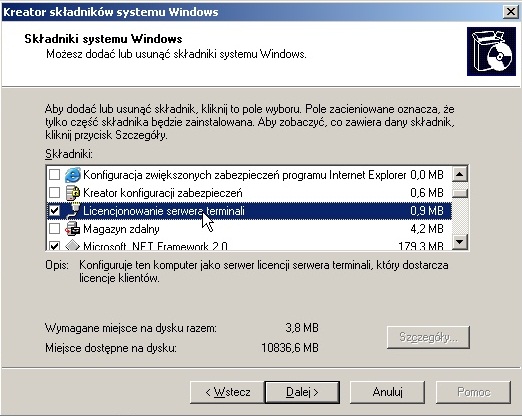
Task: Enable Konfiguracja zwiększonych zabezpieczeń Internet Explorer checkbox
Action: [54, 175]
